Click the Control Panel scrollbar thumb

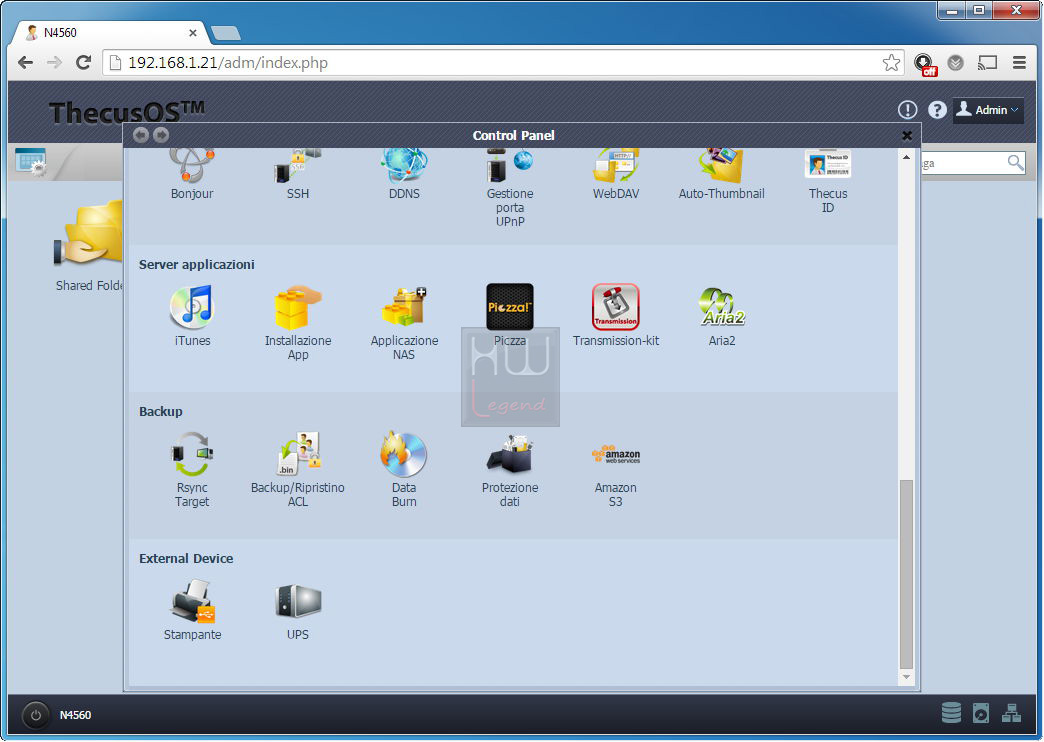point(906,573)
